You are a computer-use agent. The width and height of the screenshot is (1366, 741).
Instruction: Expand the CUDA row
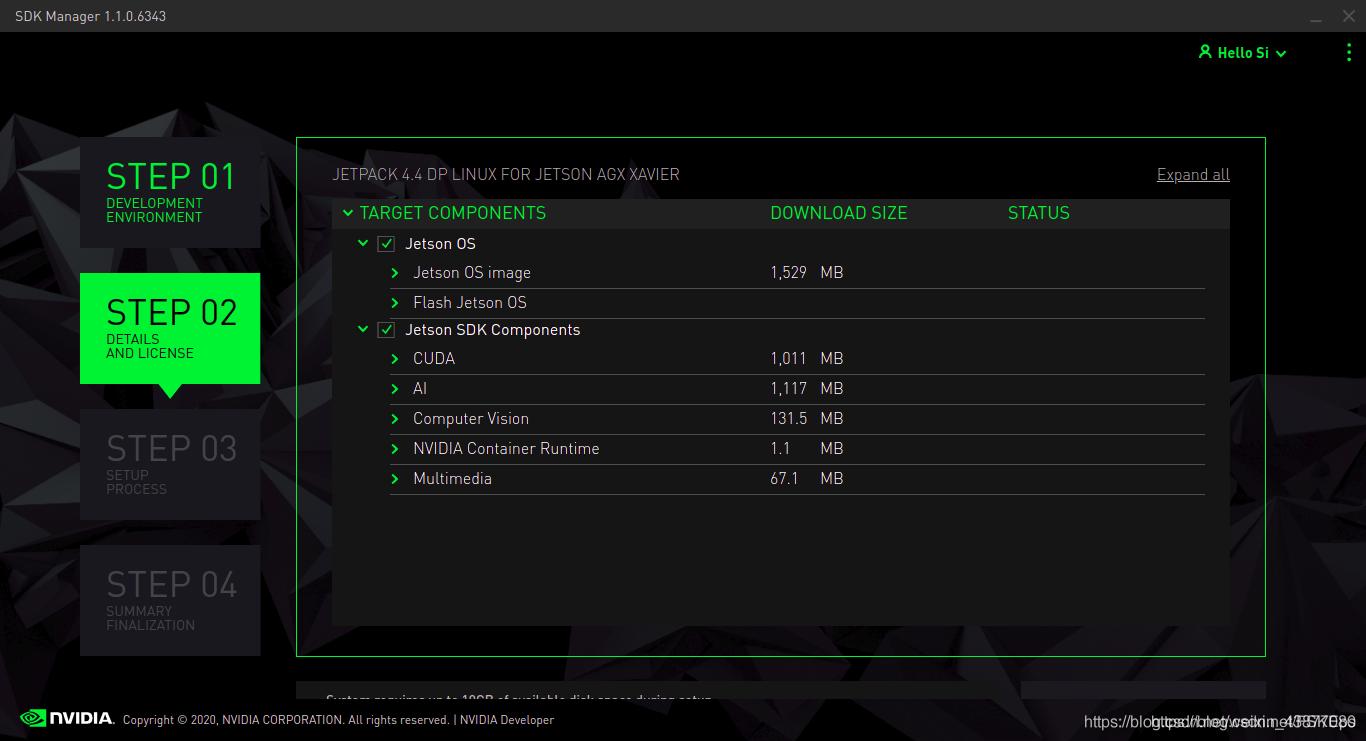(x=395, y=359)
